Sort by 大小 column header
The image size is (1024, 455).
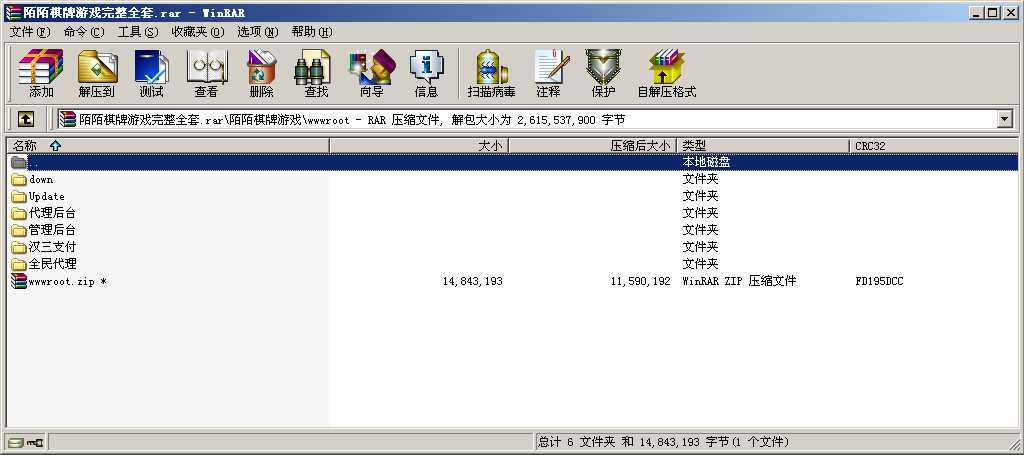pyautogui.click(x=419, y=146)
